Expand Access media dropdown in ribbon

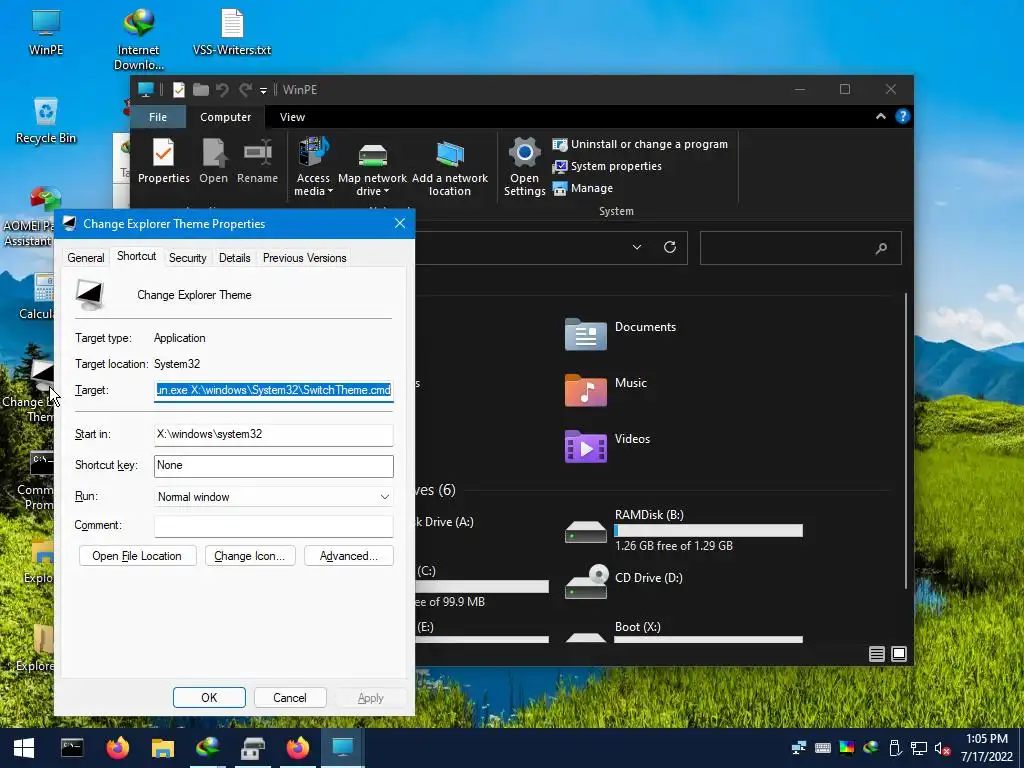pos(313,167)
